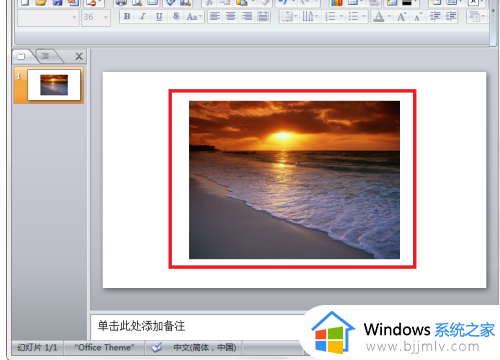Decrease font size with smaller A icon

click(x=418, y=16)
